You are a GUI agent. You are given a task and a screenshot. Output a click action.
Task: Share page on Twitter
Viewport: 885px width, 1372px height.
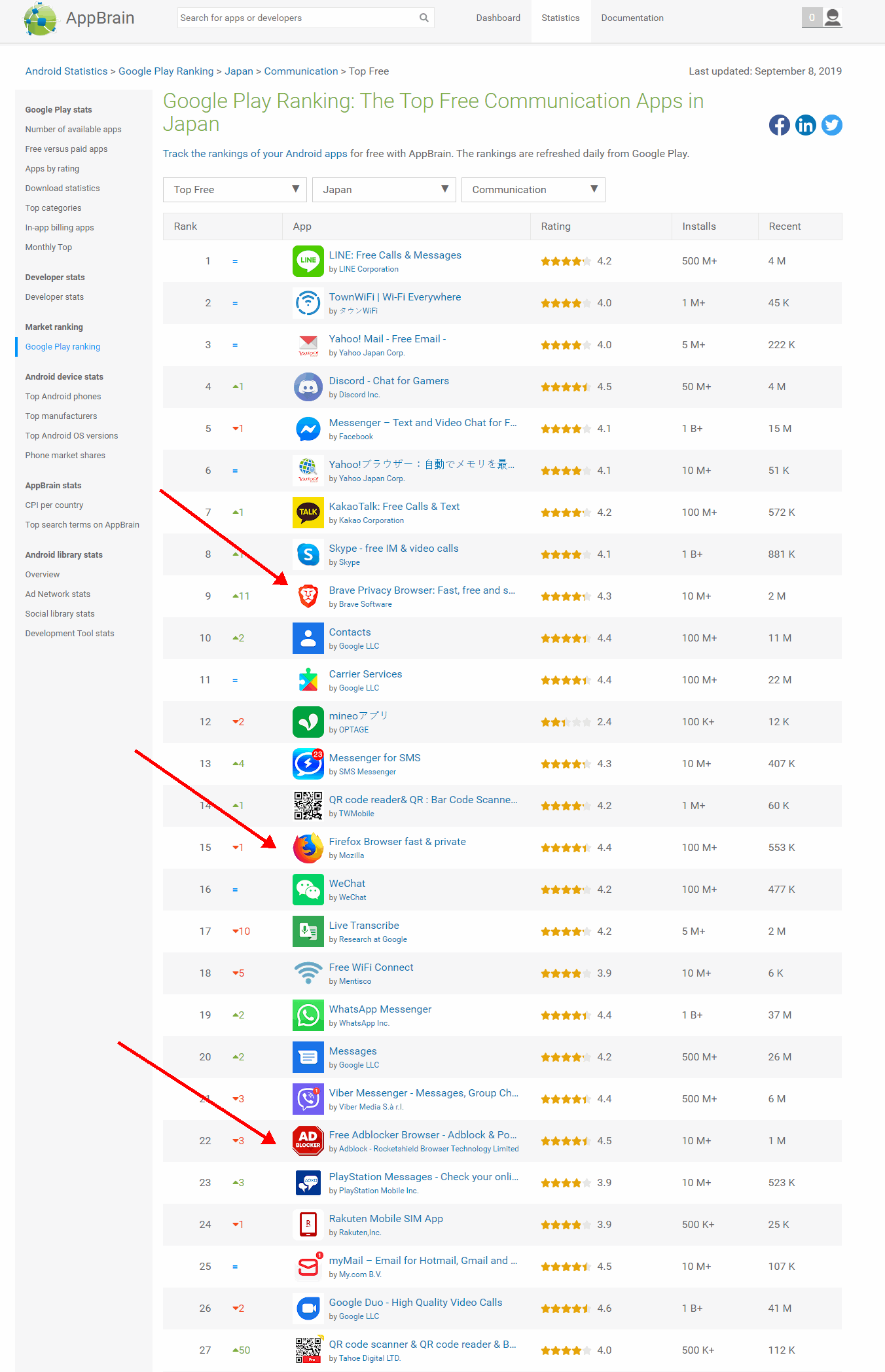click(831, 125)
